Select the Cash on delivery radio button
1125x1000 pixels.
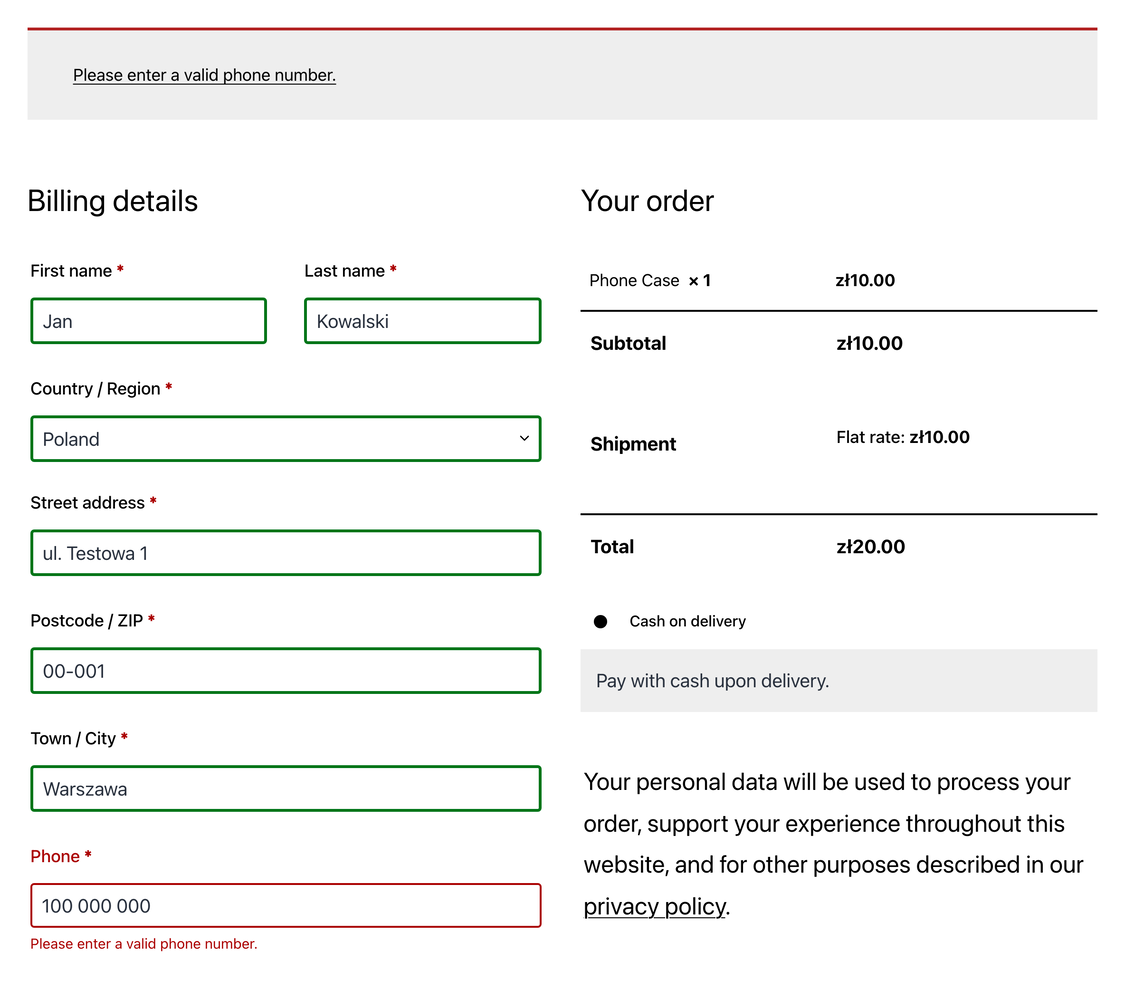click(x=601, y=621)
